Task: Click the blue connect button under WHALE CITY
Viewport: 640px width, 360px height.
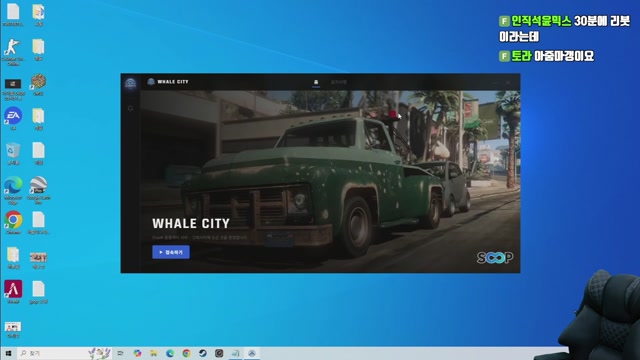Action: pos(171,252)
